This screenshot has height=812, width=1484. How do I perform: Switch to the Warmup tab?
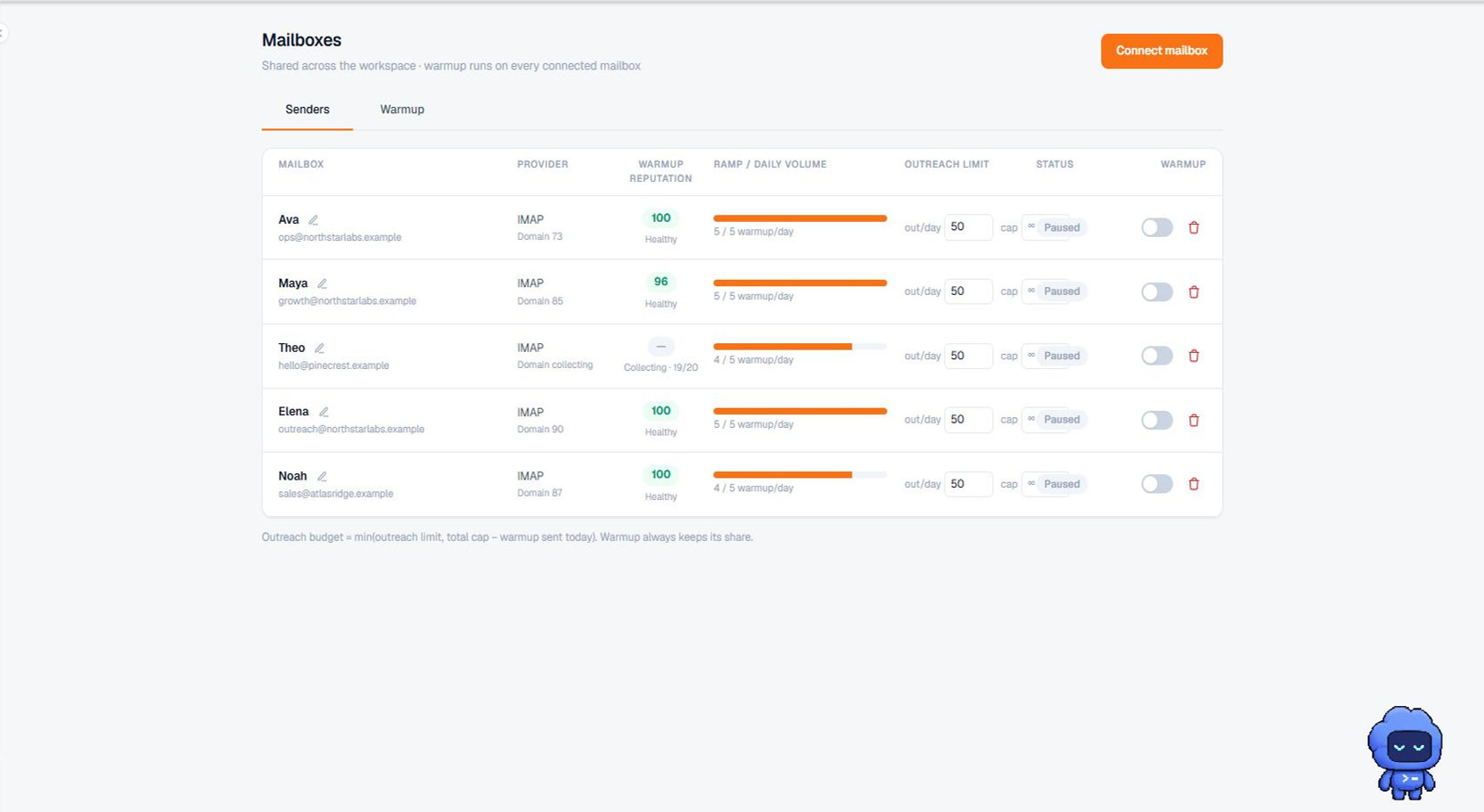click(402, 110)
